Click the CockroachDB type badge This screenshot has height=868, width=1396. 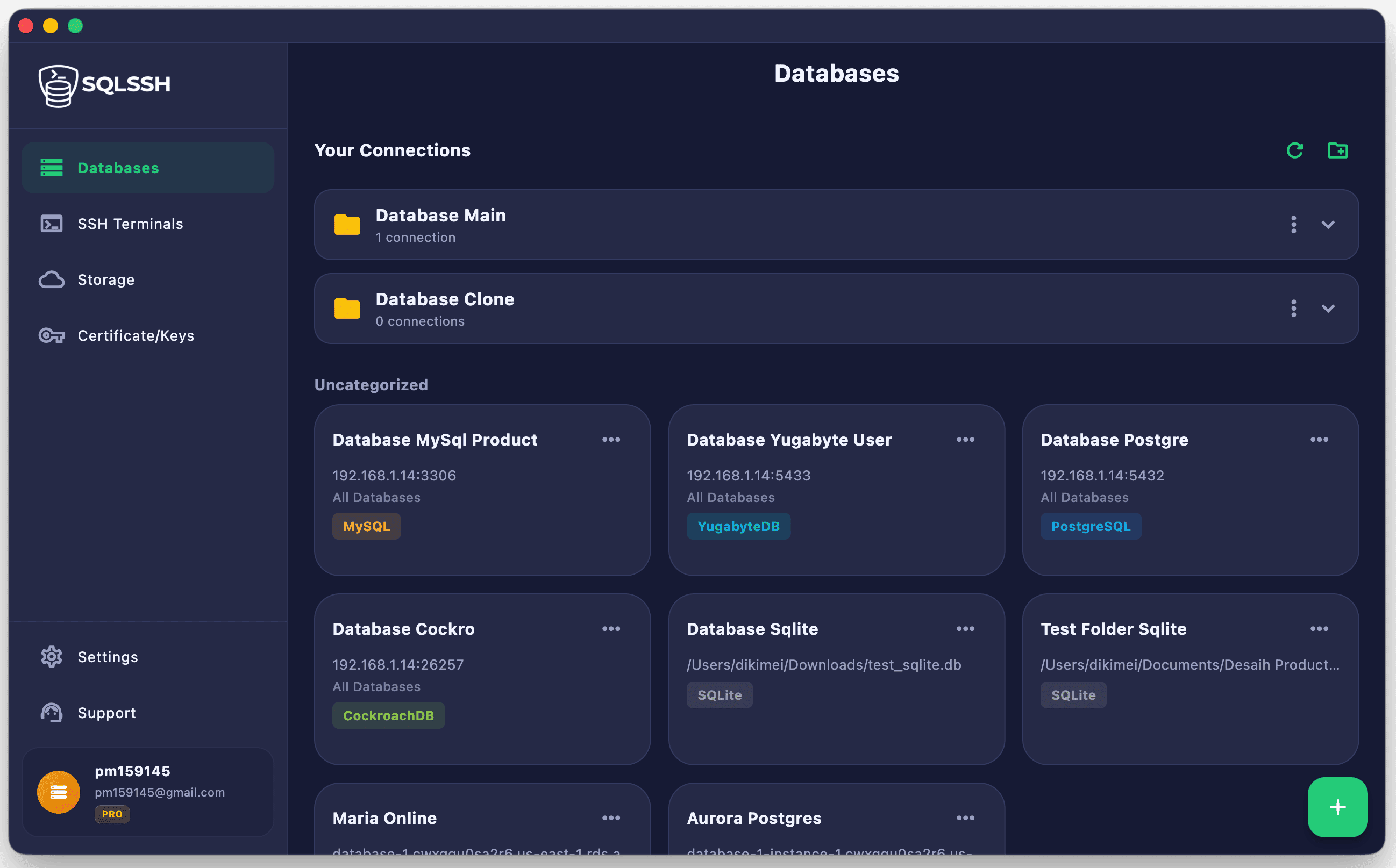388,715
